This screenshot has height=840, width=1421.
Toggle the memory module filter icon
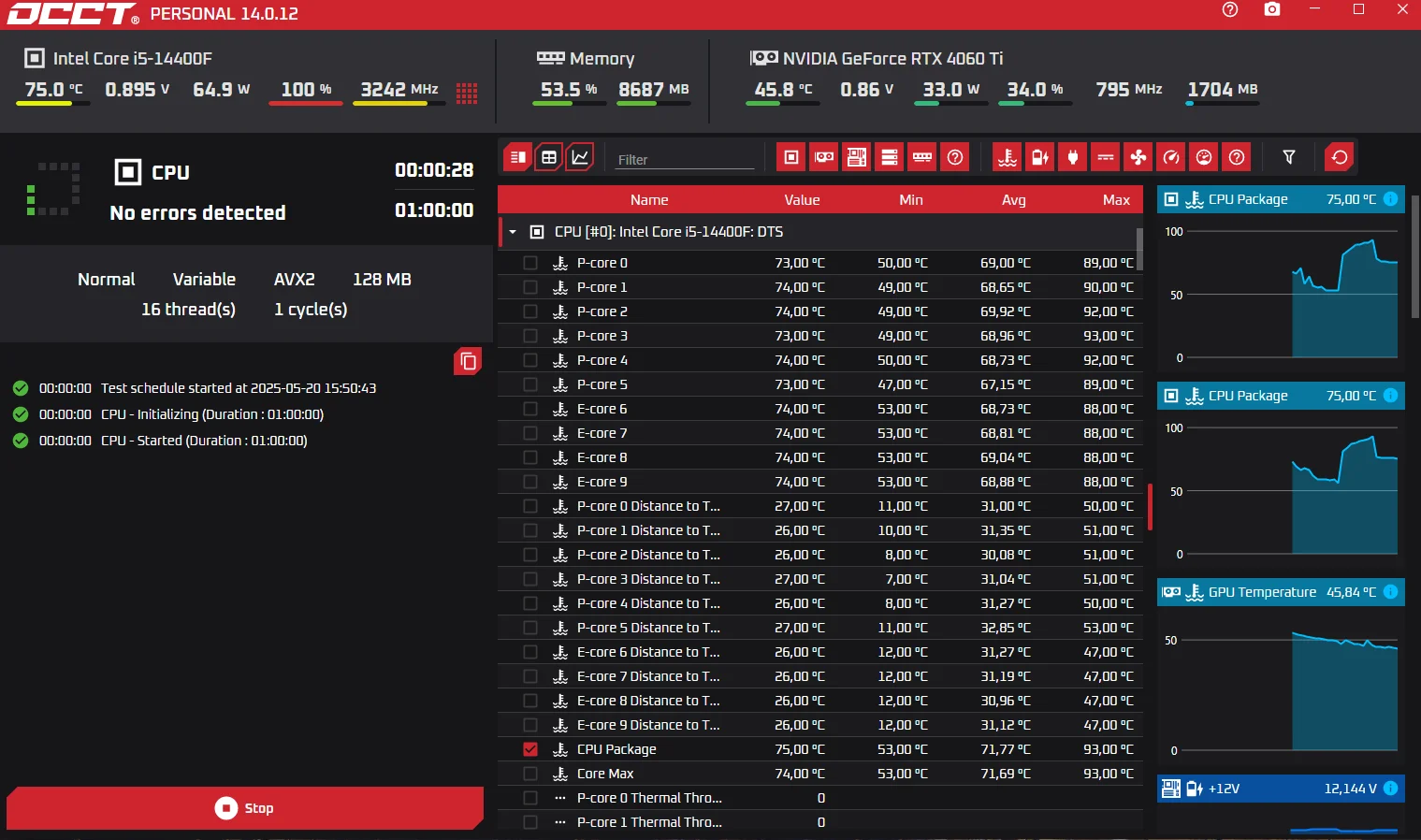(922, 157)
